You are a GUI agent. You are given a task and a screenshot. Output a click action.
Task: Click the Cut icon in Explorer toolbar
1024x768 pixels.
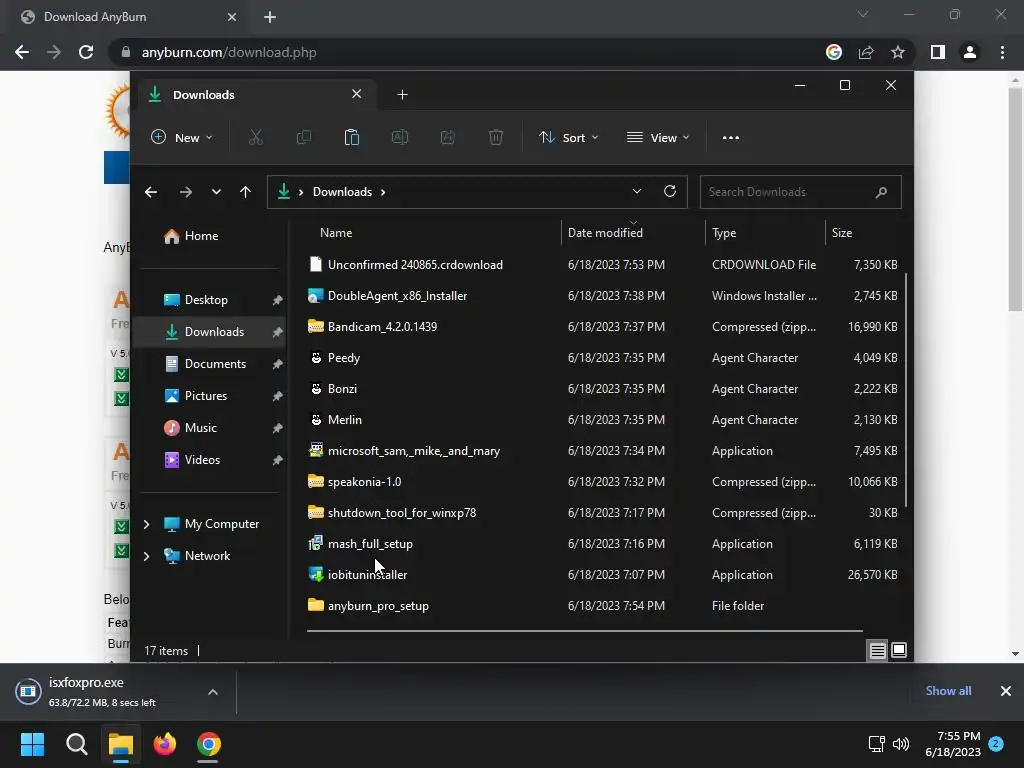[255, 137]
